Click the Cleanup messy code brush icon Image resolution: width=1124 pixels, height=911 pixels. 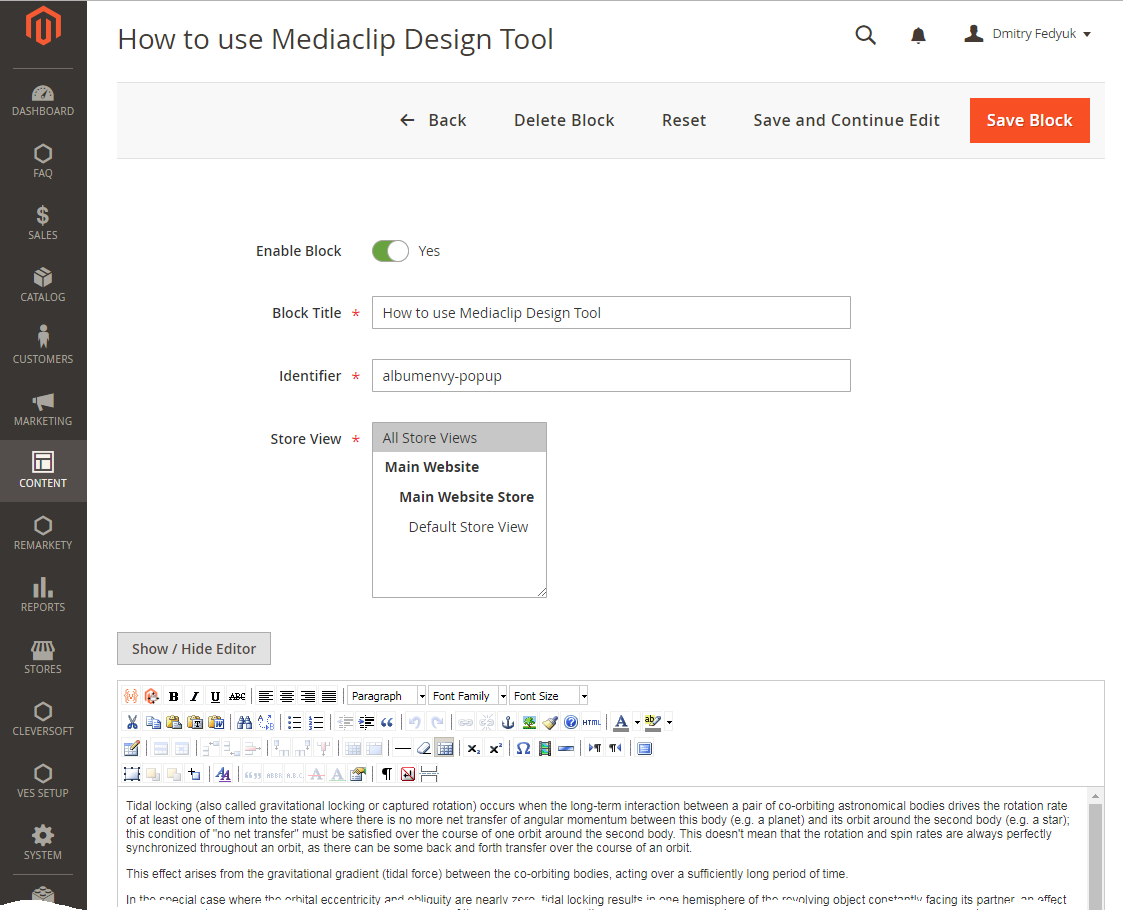[550, 722]
